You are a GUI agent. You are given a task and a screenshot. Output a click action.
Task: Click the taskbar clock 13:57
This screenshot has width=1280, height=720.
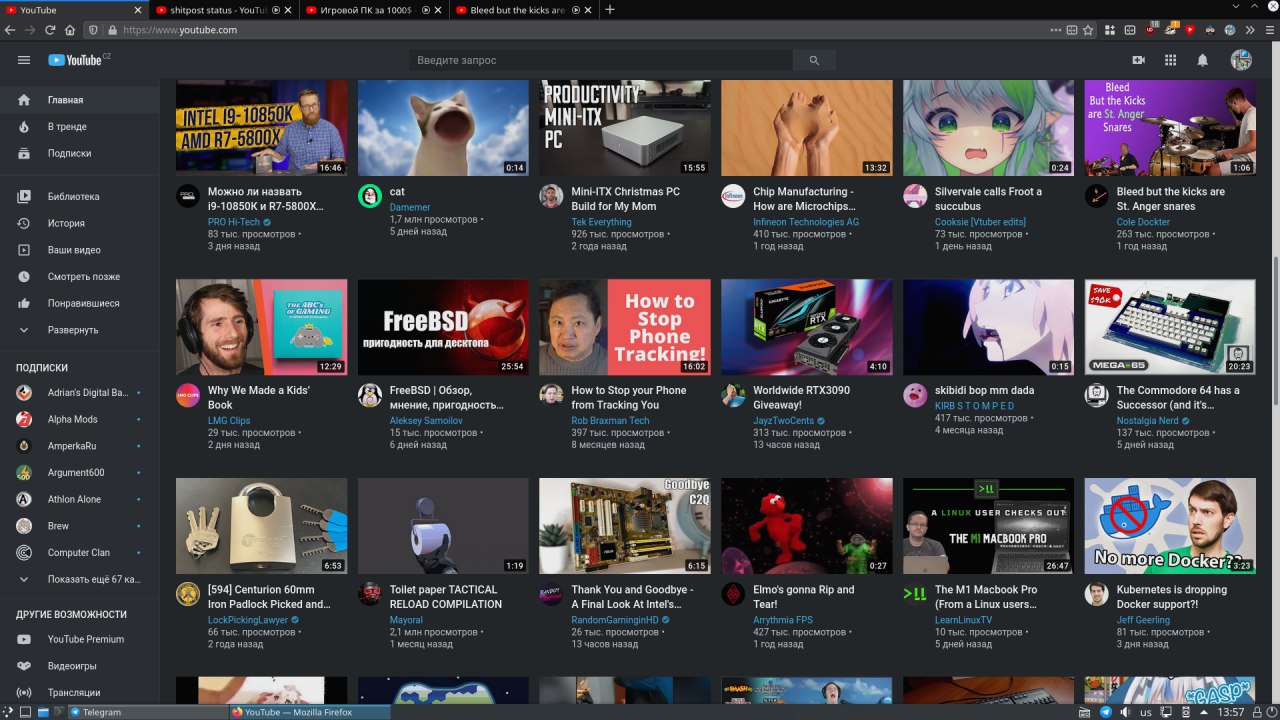[1230, 712]
